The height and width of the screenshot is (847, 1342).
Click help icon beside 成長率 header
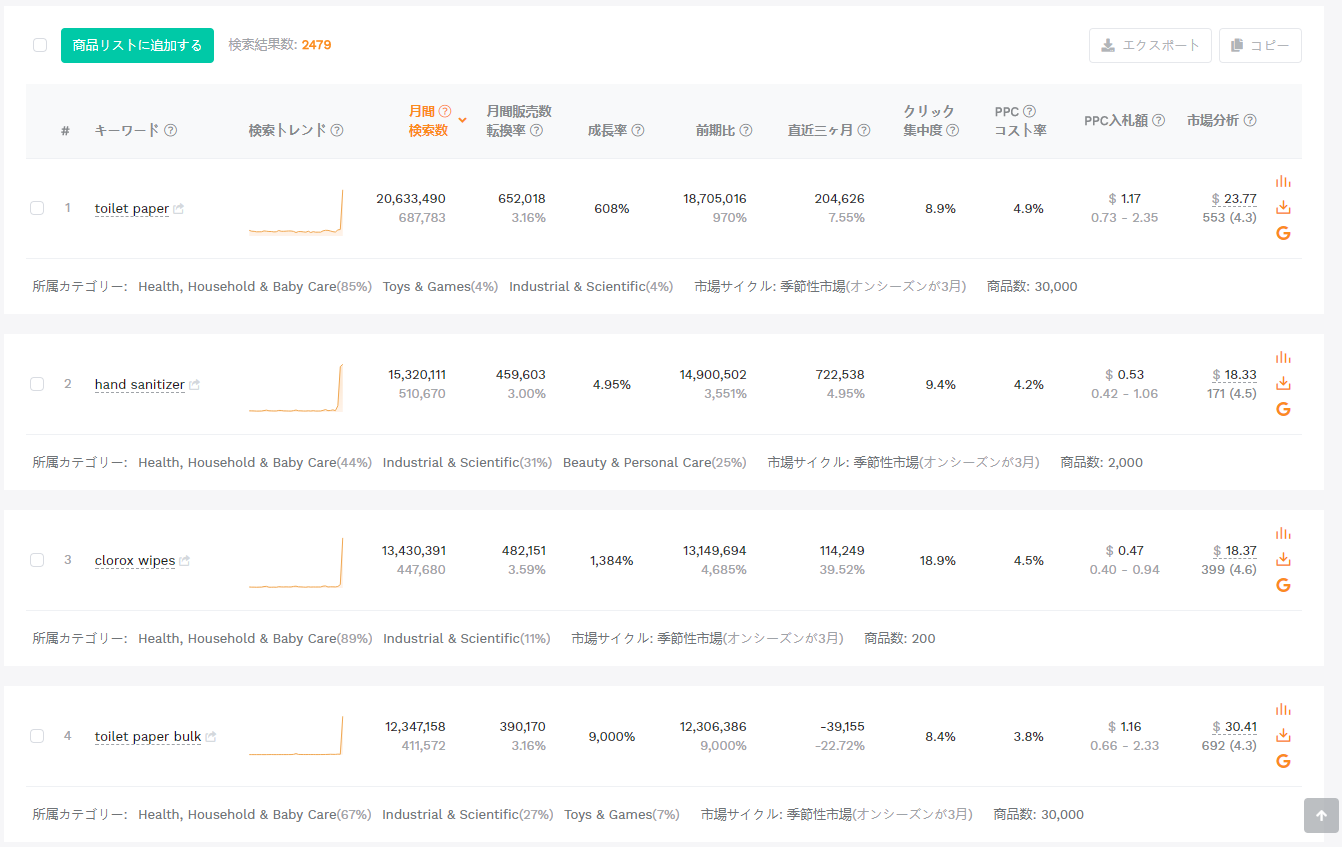click(638, 130)
